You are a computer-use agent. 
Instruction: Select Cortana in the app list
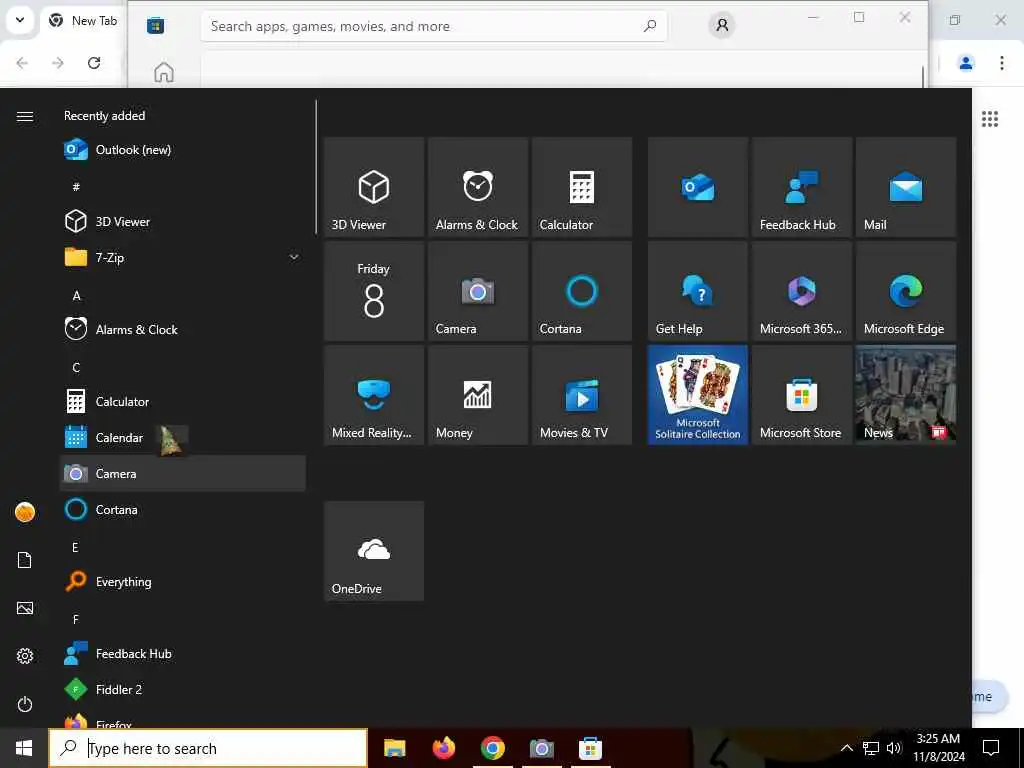pos(183,509)
